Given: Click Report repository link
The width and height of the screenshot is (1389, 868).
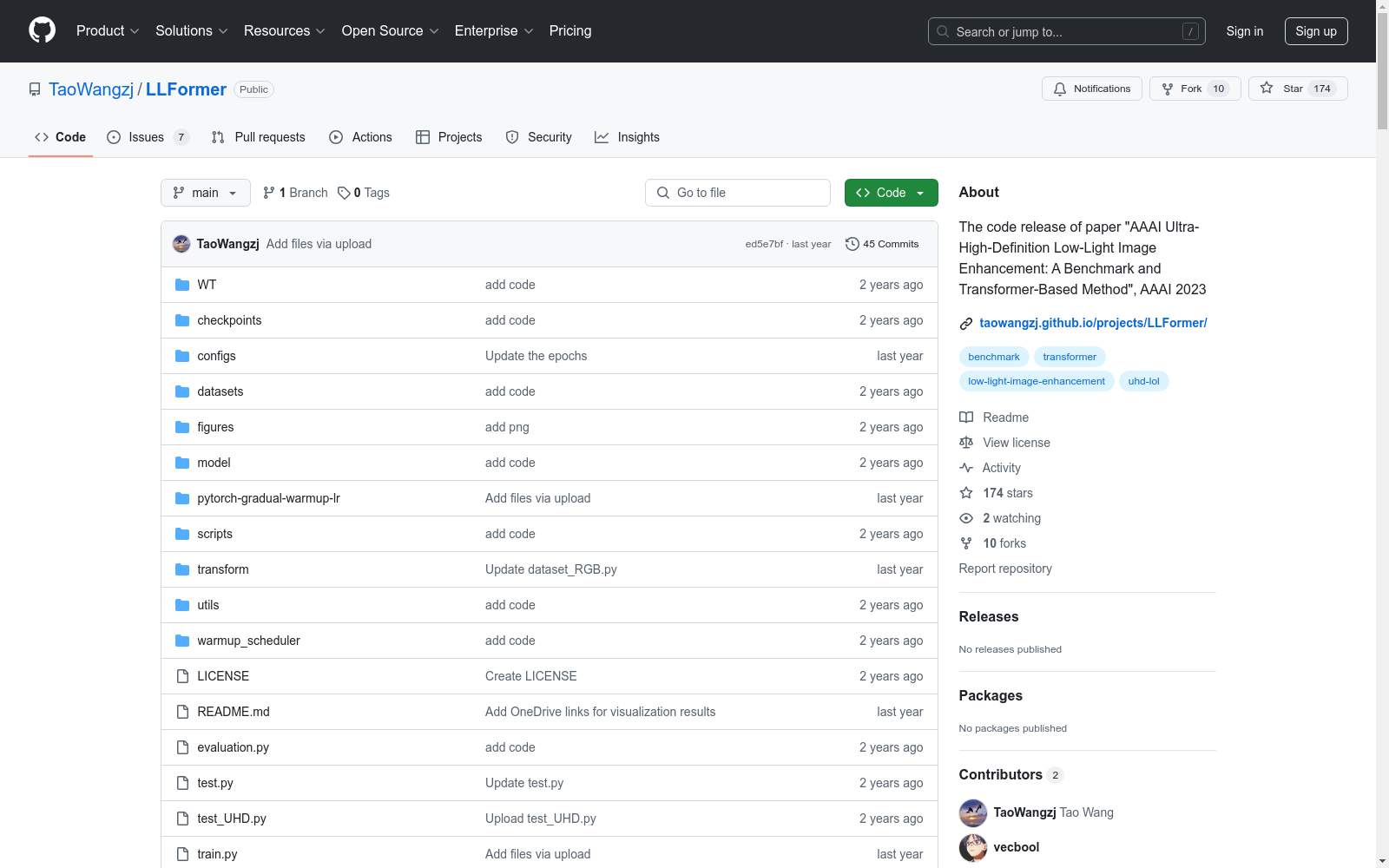Looking at the screenshot, I should tap(1005, 569).
